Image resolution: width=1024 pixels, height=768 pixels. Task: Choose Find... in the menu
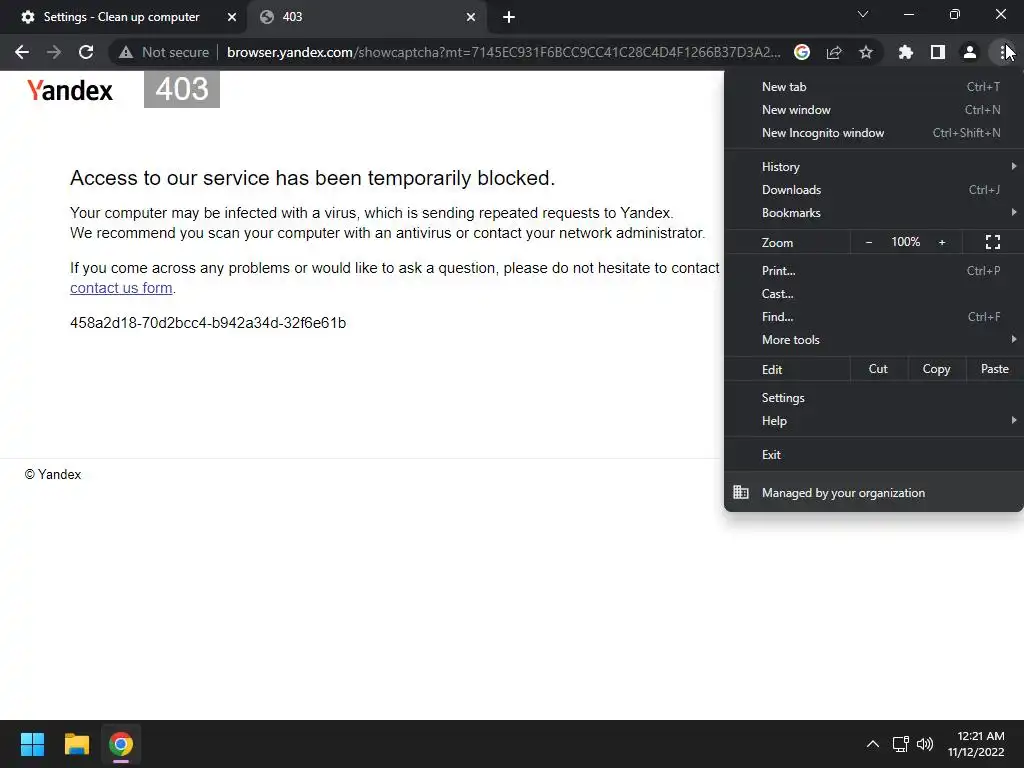874,316
